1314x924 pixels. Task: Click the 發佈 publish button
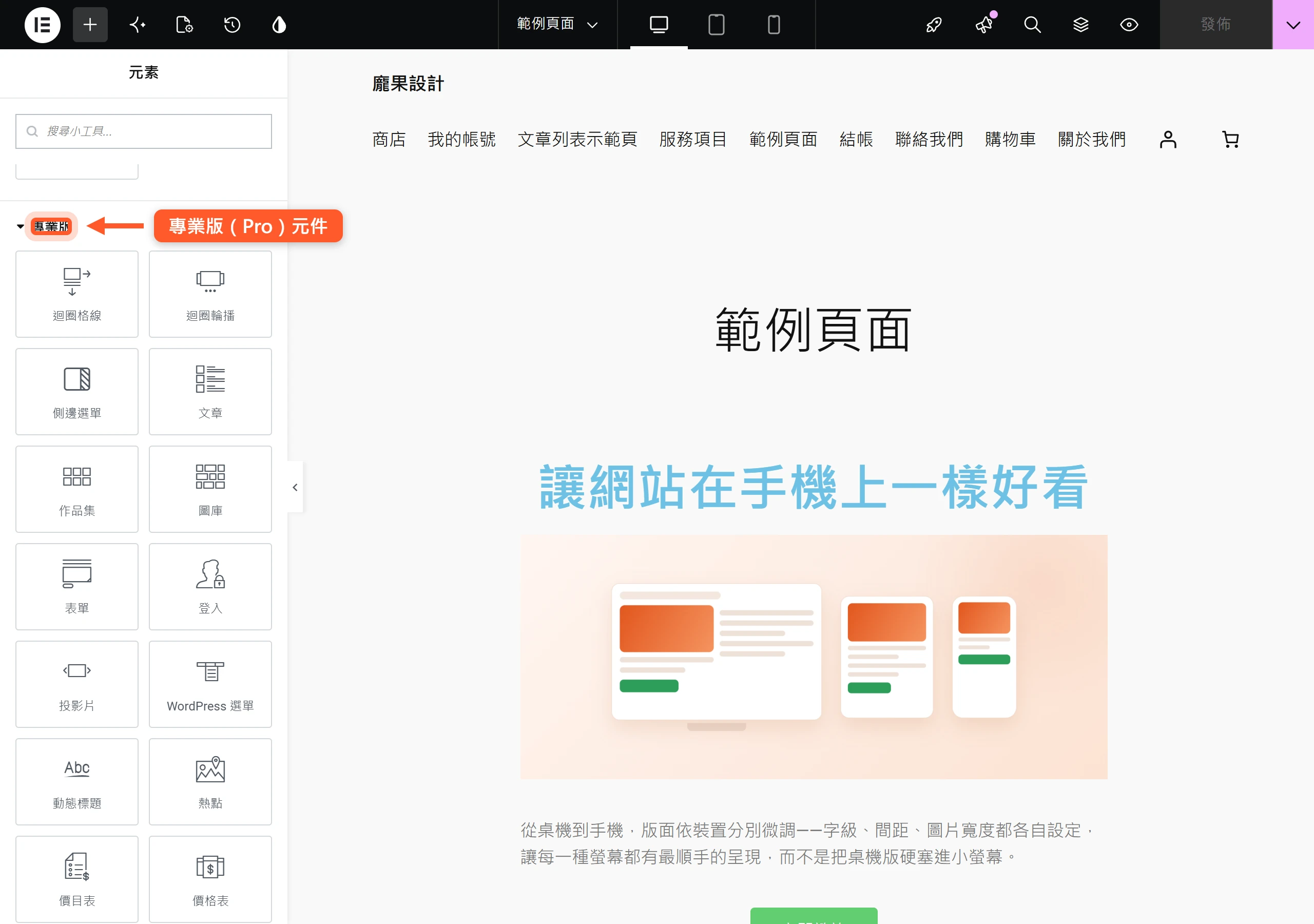click(1215, 25)
